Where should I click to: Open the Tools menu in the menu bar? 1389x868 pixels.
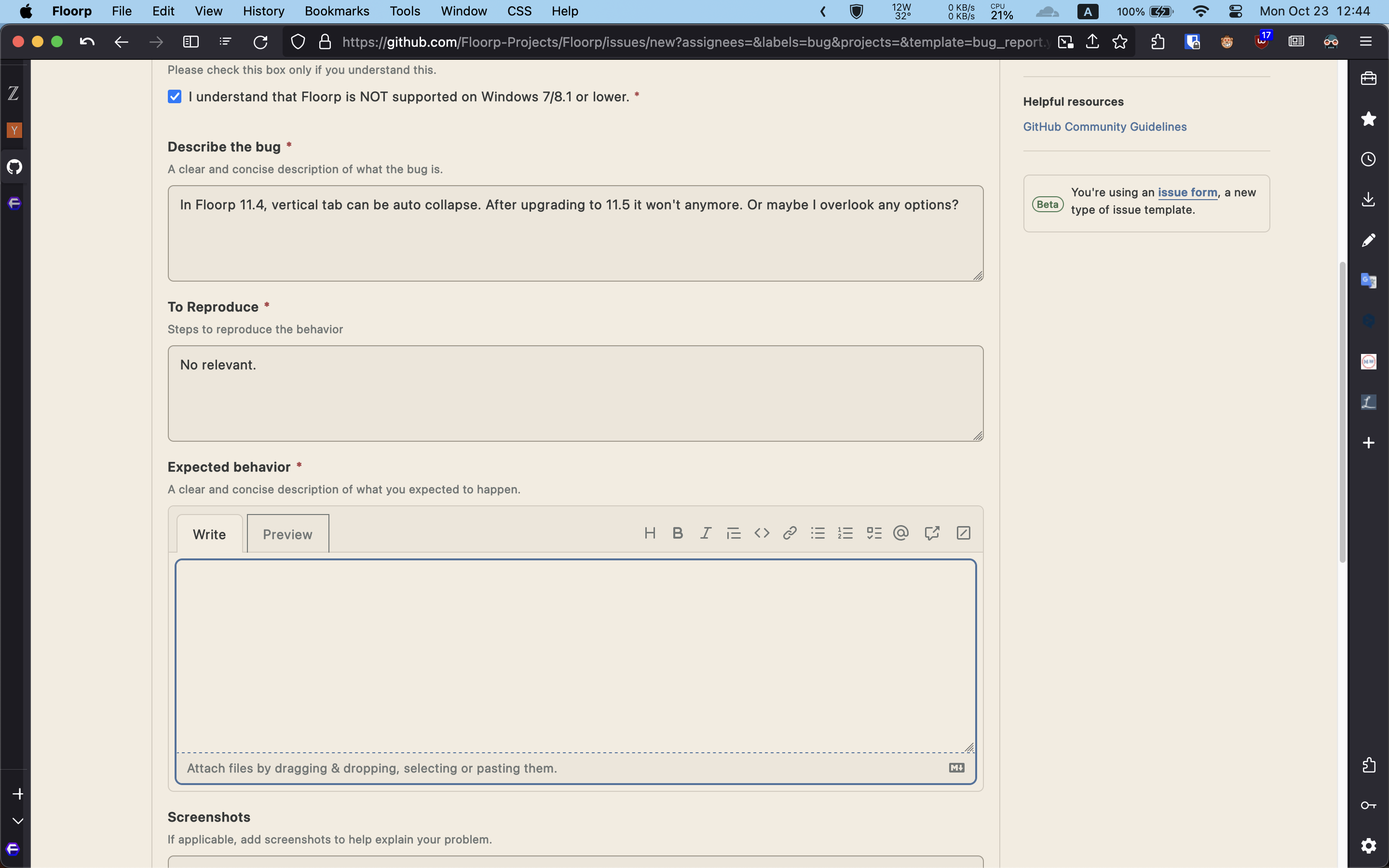405,11
